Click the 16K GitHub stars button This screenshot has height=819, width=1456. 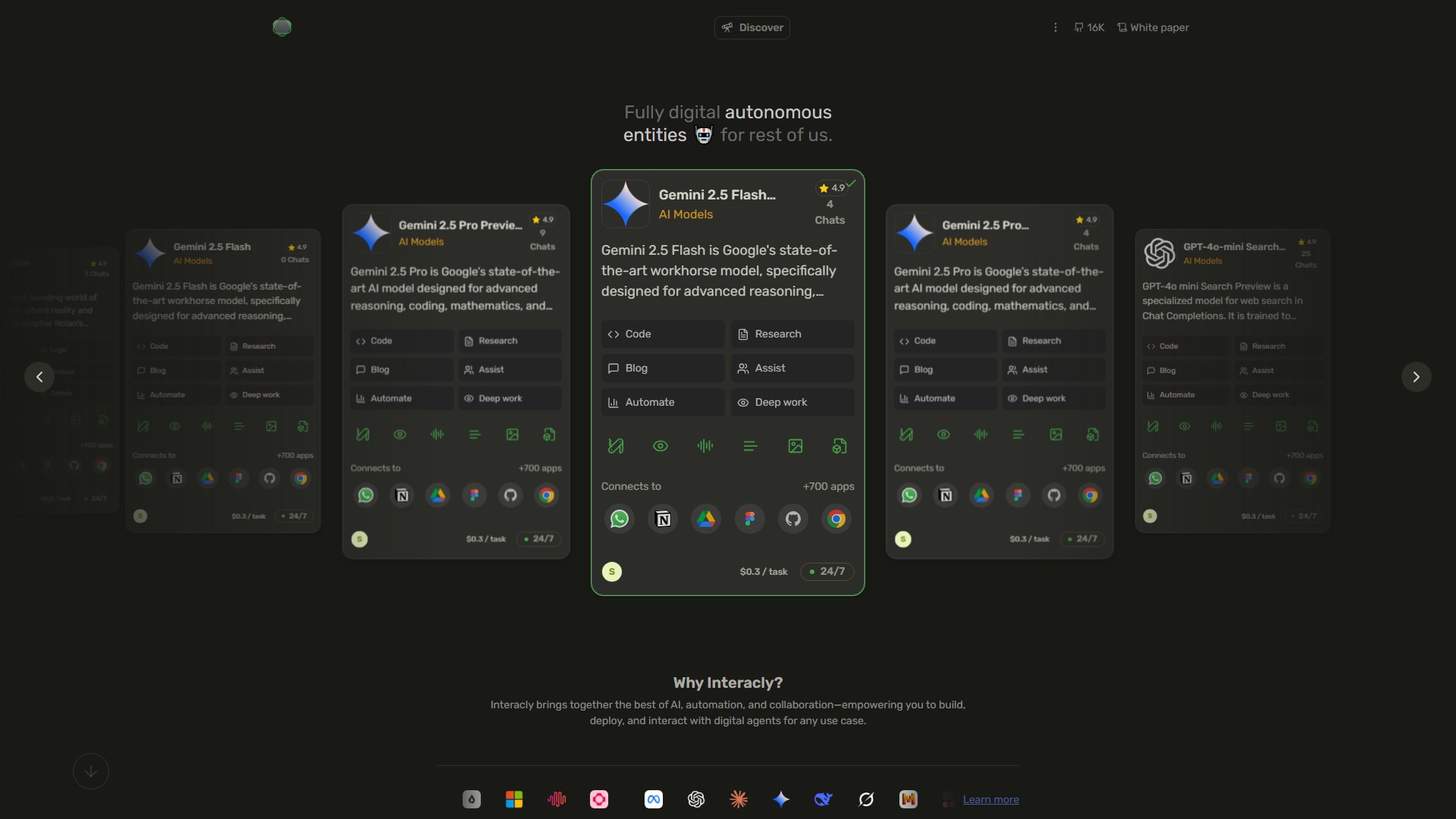pos(1088,27)
